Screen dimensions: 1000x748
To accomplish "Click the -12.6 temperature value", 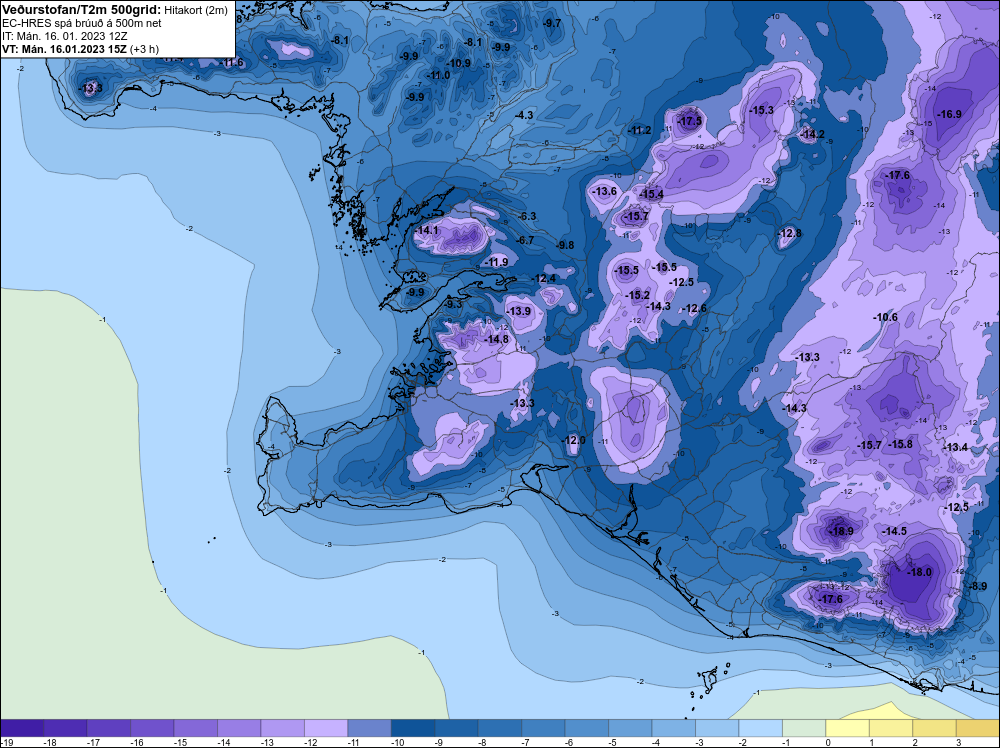I will (695, 309).
